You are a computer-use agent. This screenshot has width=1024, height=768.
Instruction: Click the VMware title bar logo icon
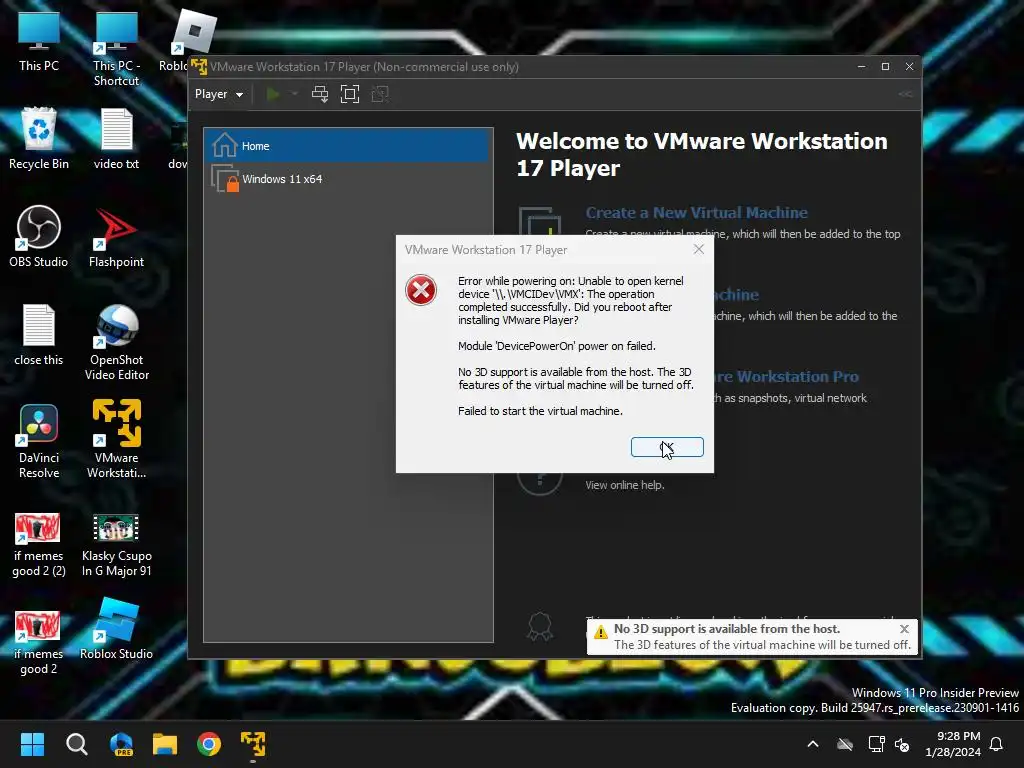199,67
